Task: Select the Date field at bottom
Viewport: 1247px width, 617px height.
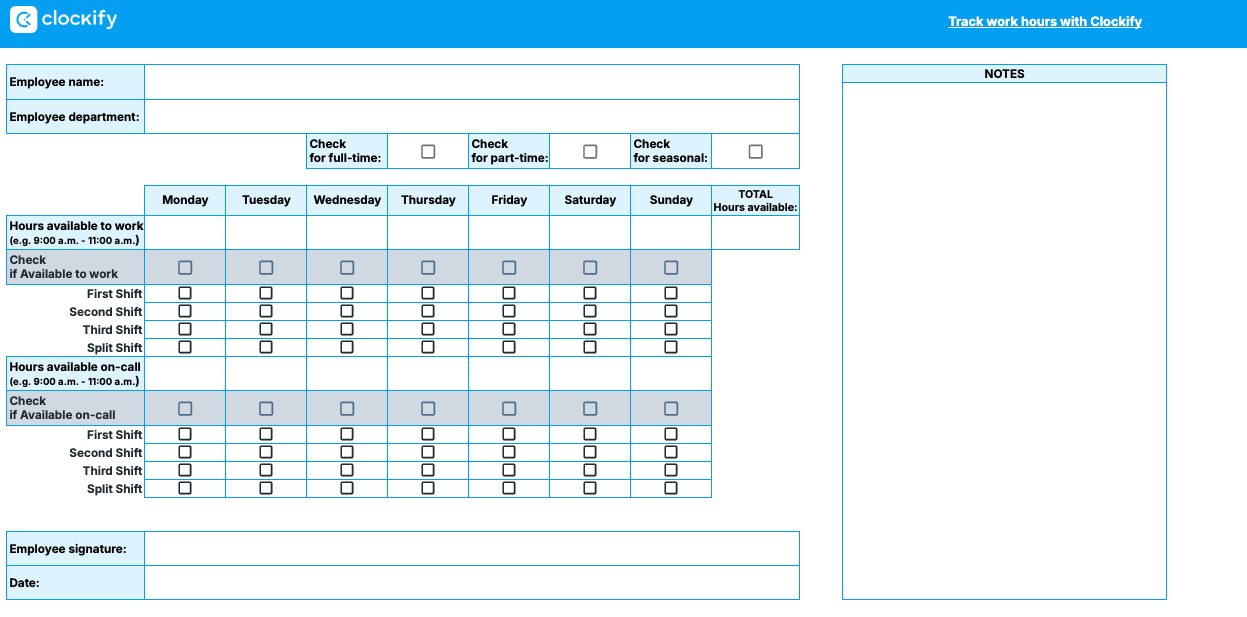Action: (471, 583)
